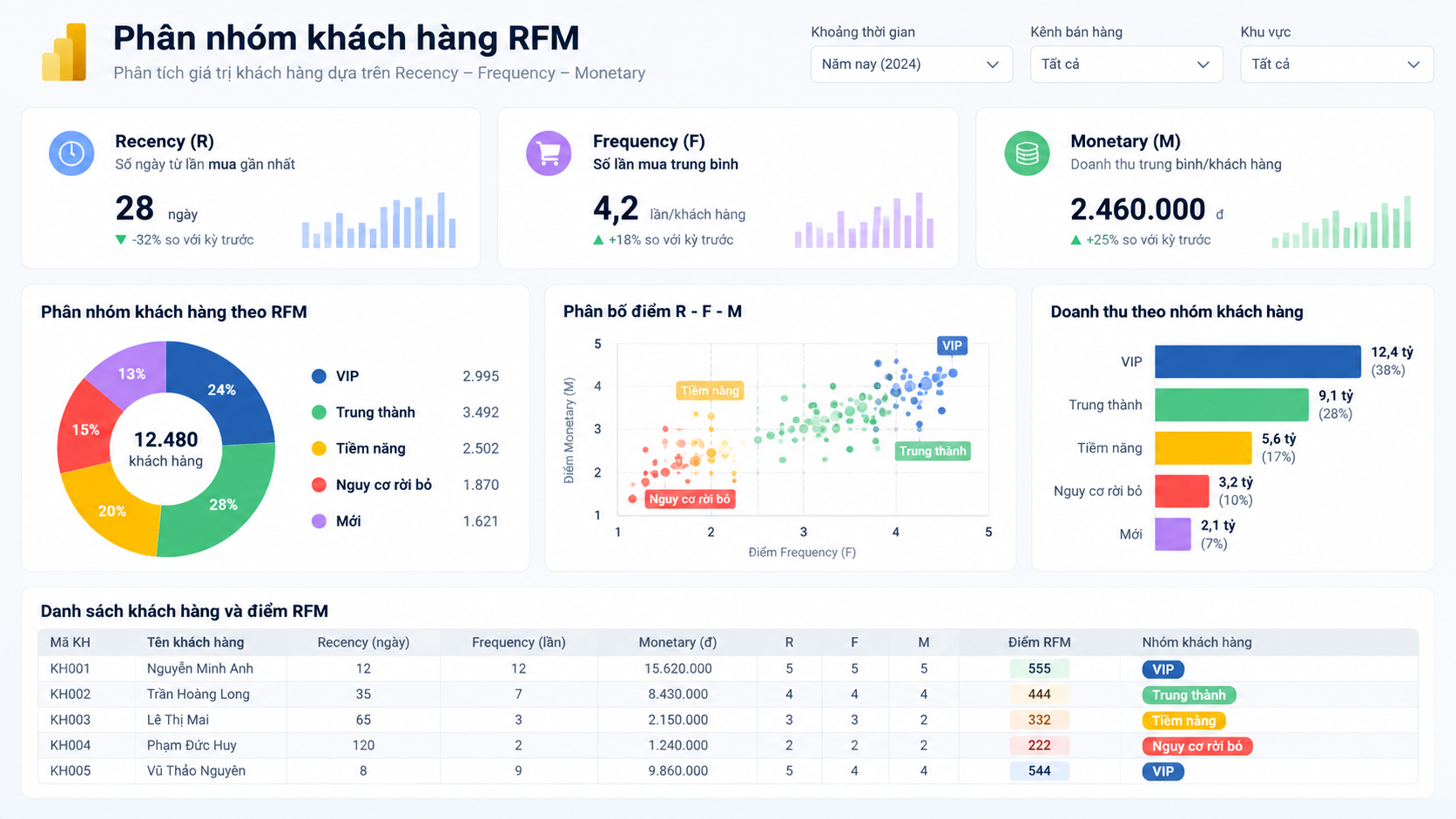Click VIP tag in KH005 row
This screenshot has width=1456, height=819.
pos(1163,771)
